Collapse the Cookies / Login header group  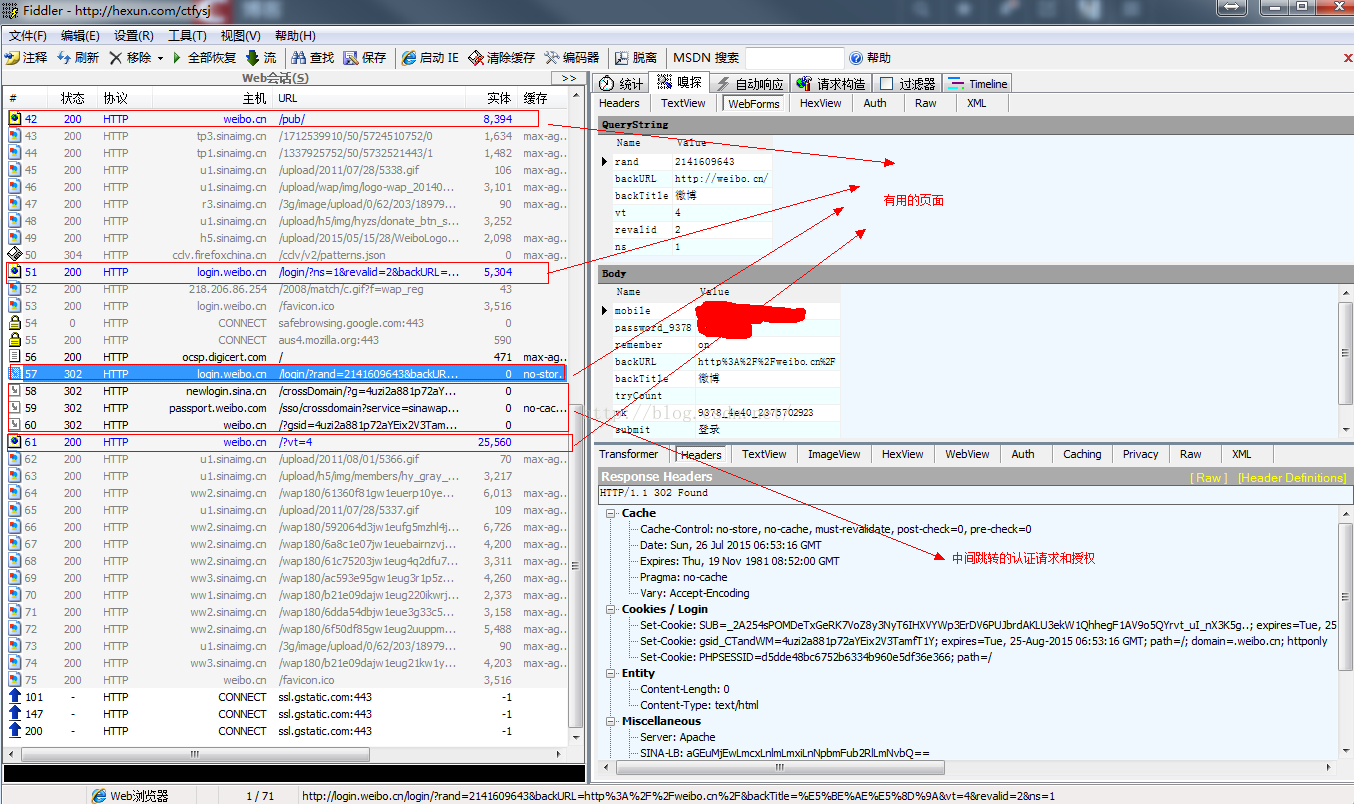(x=611, y=609)
